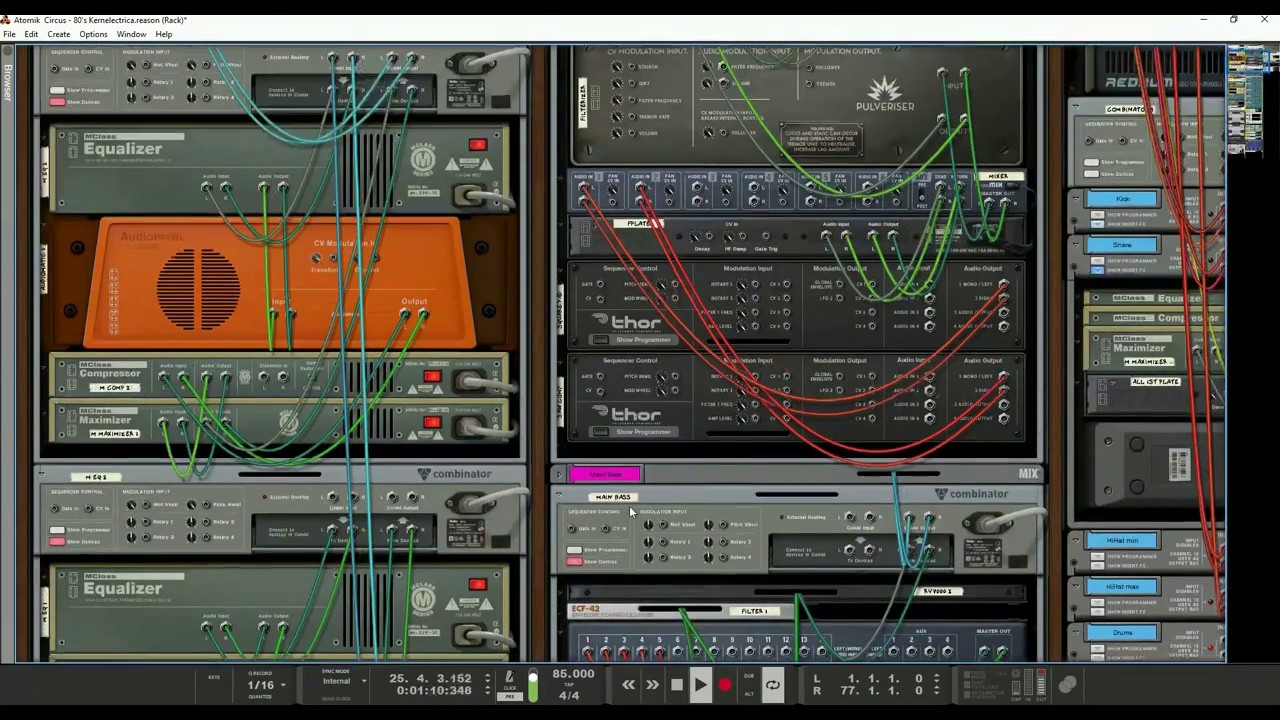Click the MAIN BASS tape label
This screenshot has height=720, width=1280.
point(613,497)
